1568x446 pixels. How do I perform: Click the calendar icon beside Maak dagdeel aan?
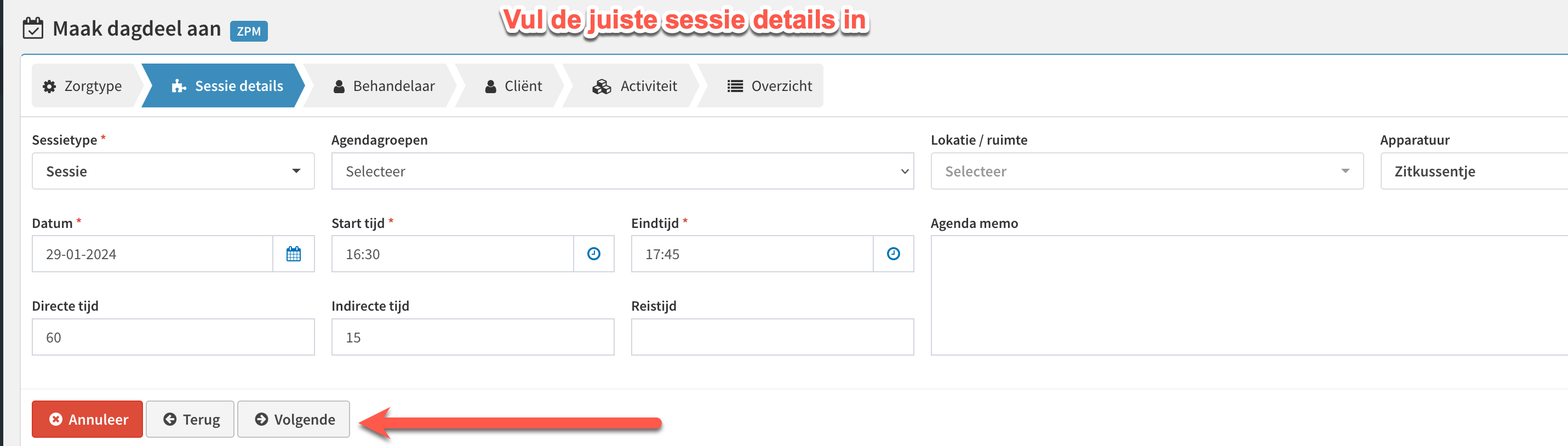click(33, 28)
